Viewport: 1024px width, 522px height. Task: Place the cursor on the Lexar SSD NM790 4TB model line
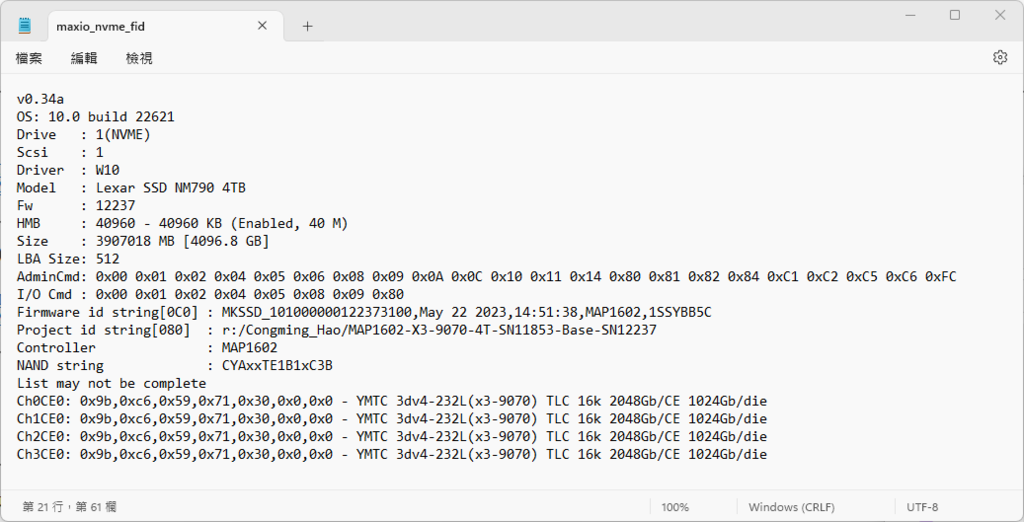pyautogui.click(x=131, y=188)
